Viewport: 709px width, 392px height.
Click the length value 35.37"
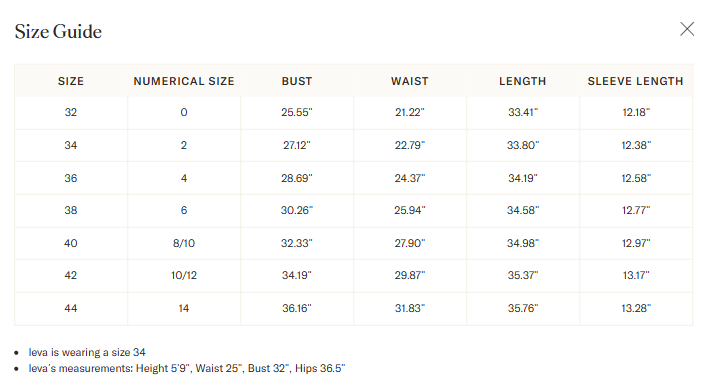tap(523, 275)
